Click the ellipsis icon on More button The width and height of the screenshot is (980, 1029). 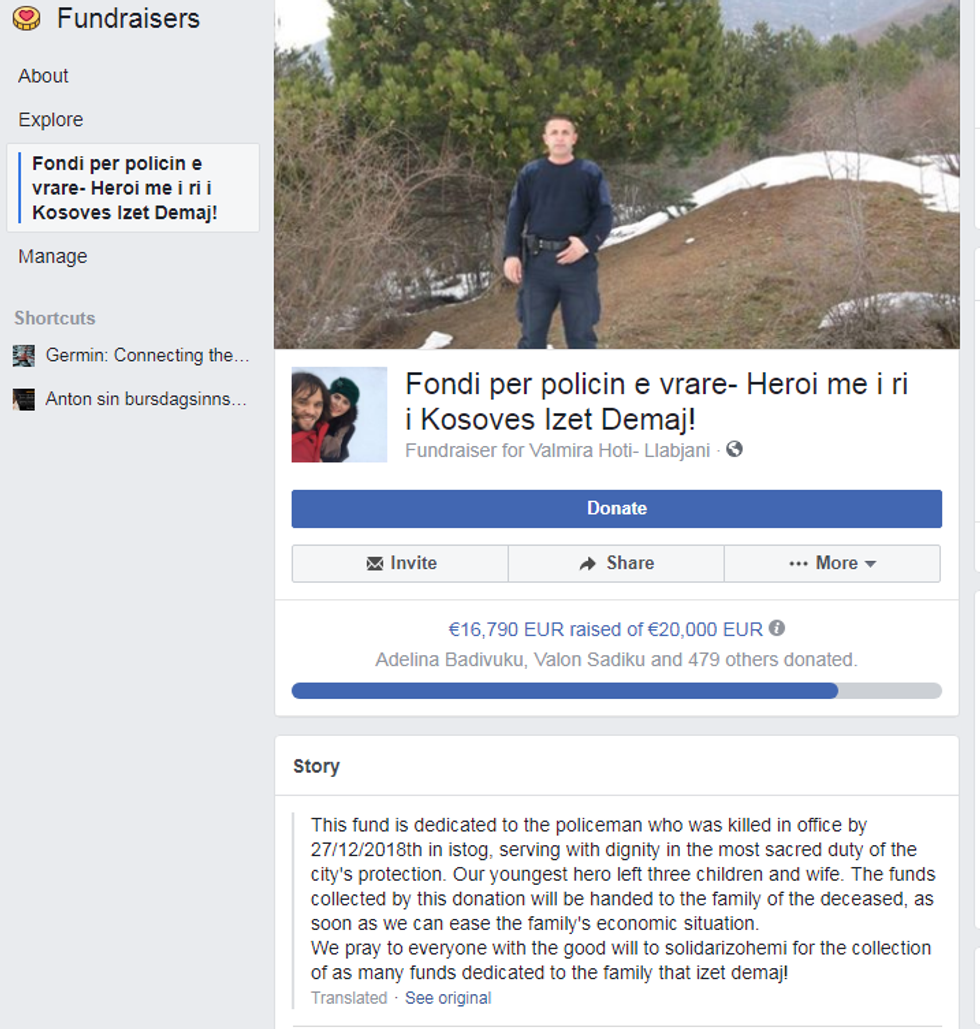[x=798, y=564]
